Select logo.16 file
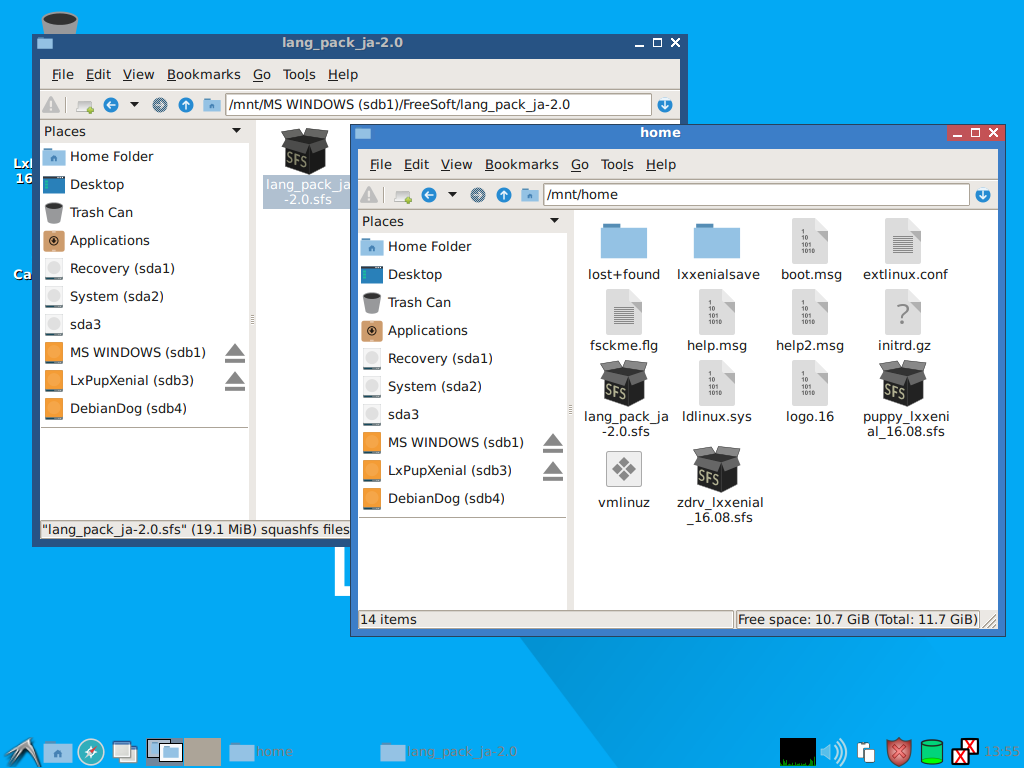The height and width of the screenshot is (768, 1024). point(810,392)
